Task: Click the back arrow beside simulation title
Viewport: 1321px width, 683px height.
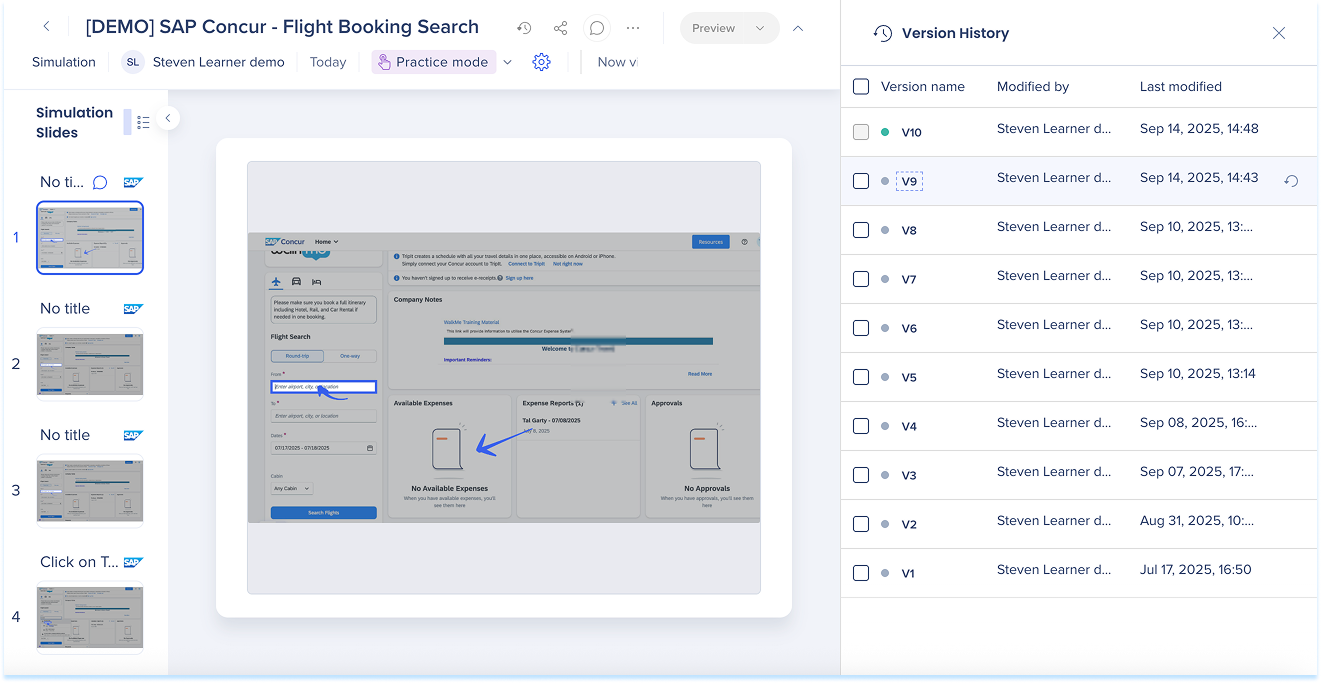Action: (x=46, y=28)
